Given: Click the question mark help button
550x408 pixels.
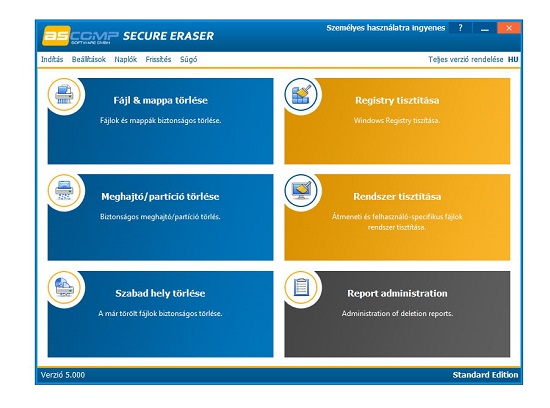Looking at the screenshot, I should pyautogui.click(x=460, y=28).
